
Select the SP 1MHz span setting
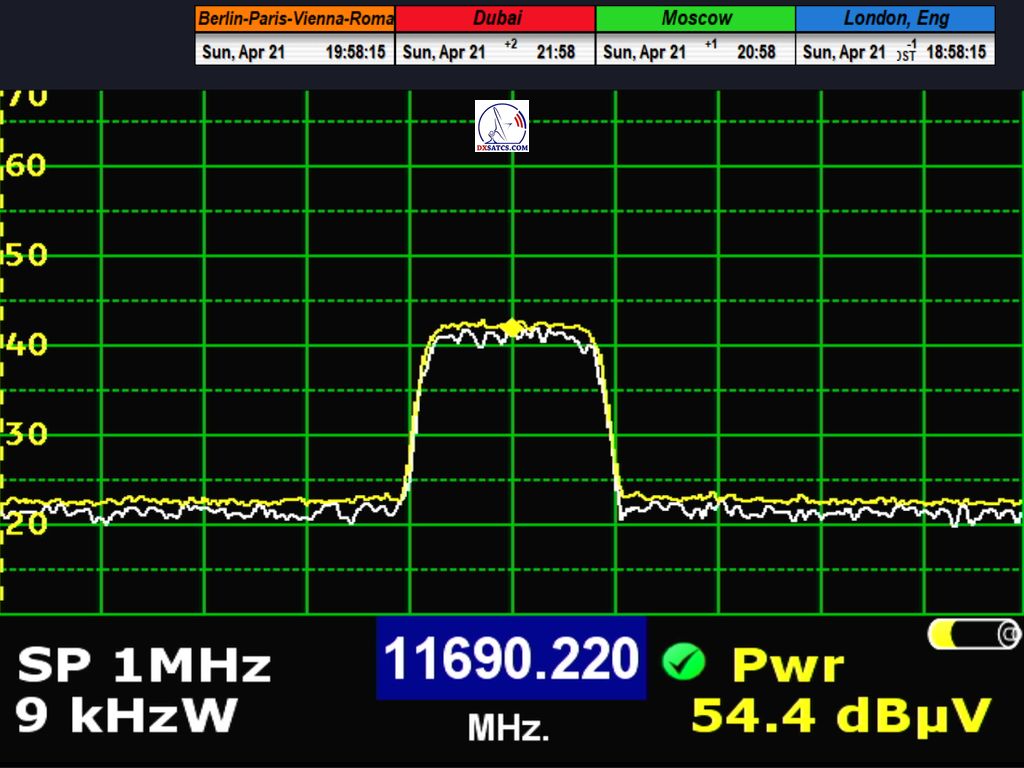[x=144, y=665]
